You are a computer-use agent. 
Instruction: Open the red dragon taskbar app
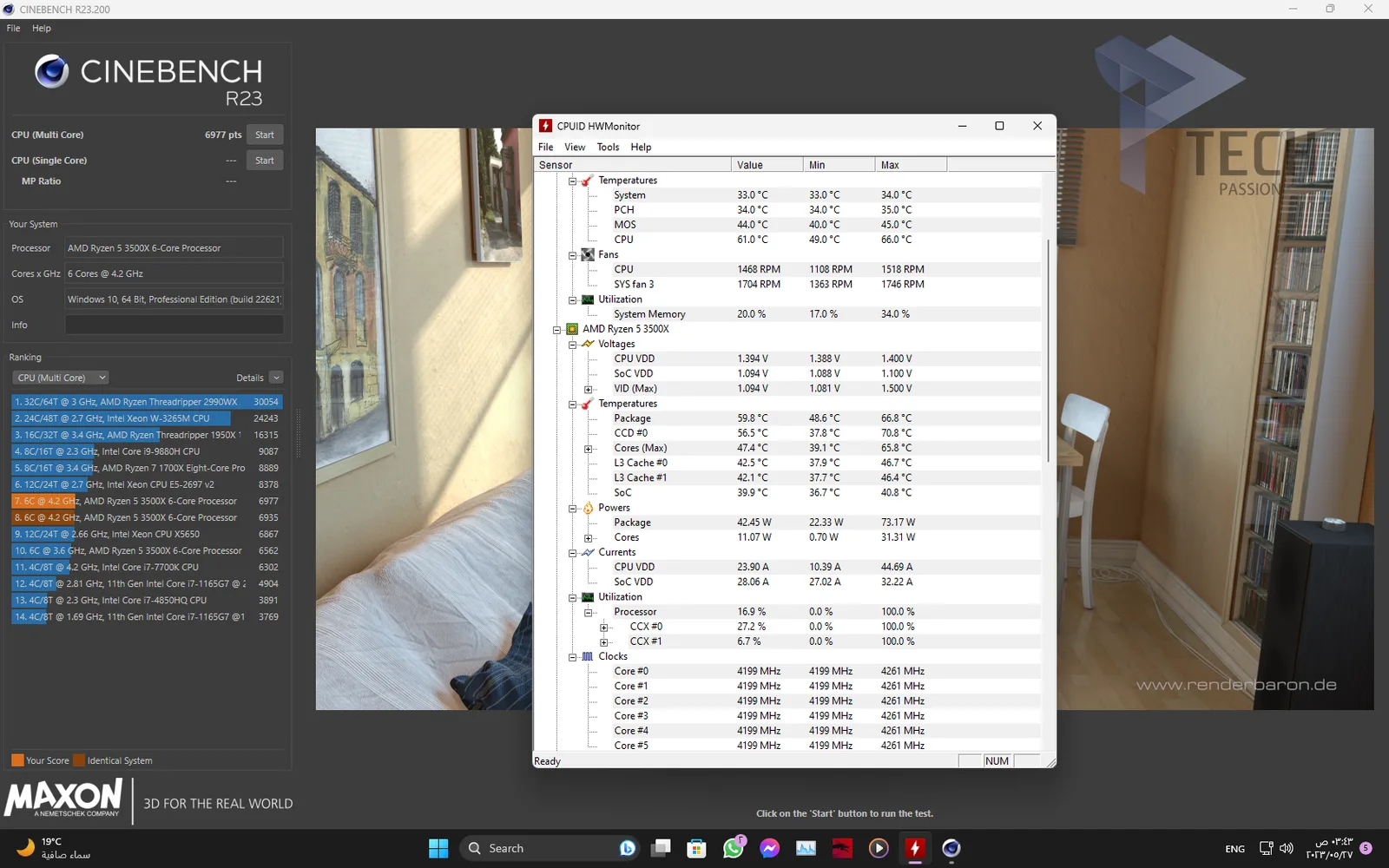(842, 848)
